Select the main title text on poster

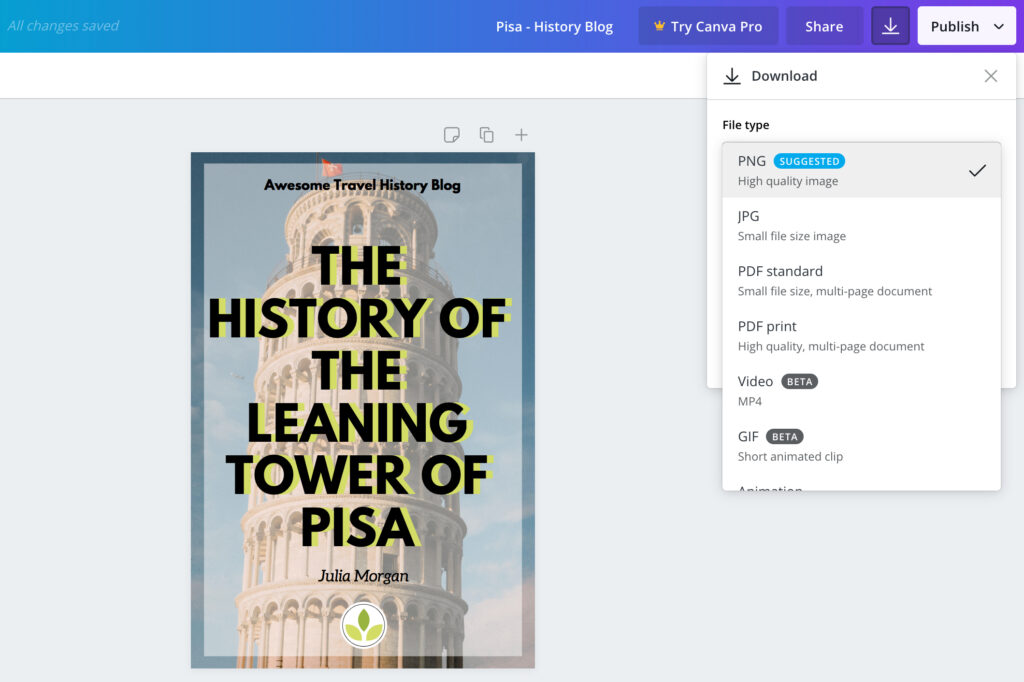click(x=359, y=396)
